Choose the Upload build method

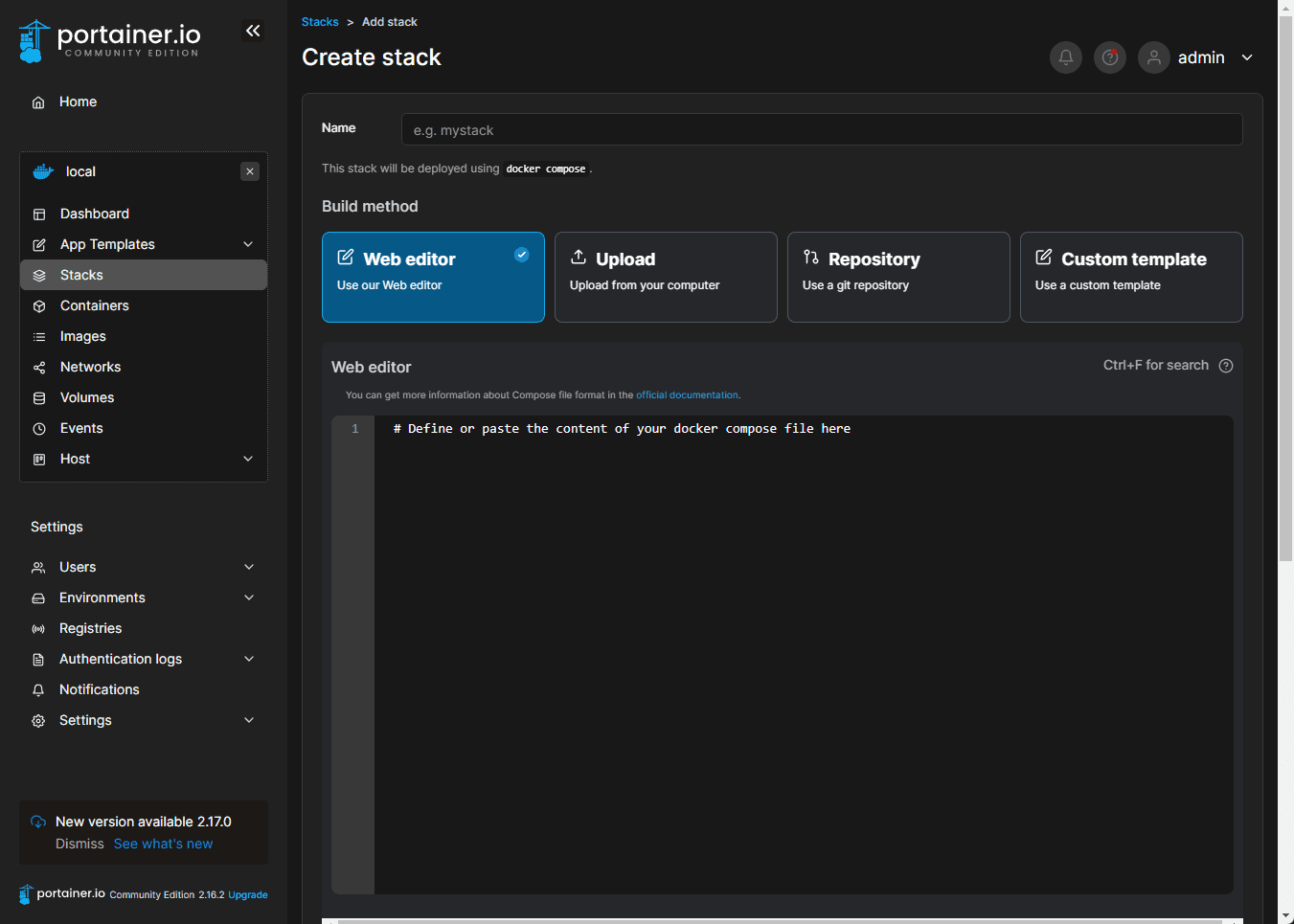pos(666,277)
